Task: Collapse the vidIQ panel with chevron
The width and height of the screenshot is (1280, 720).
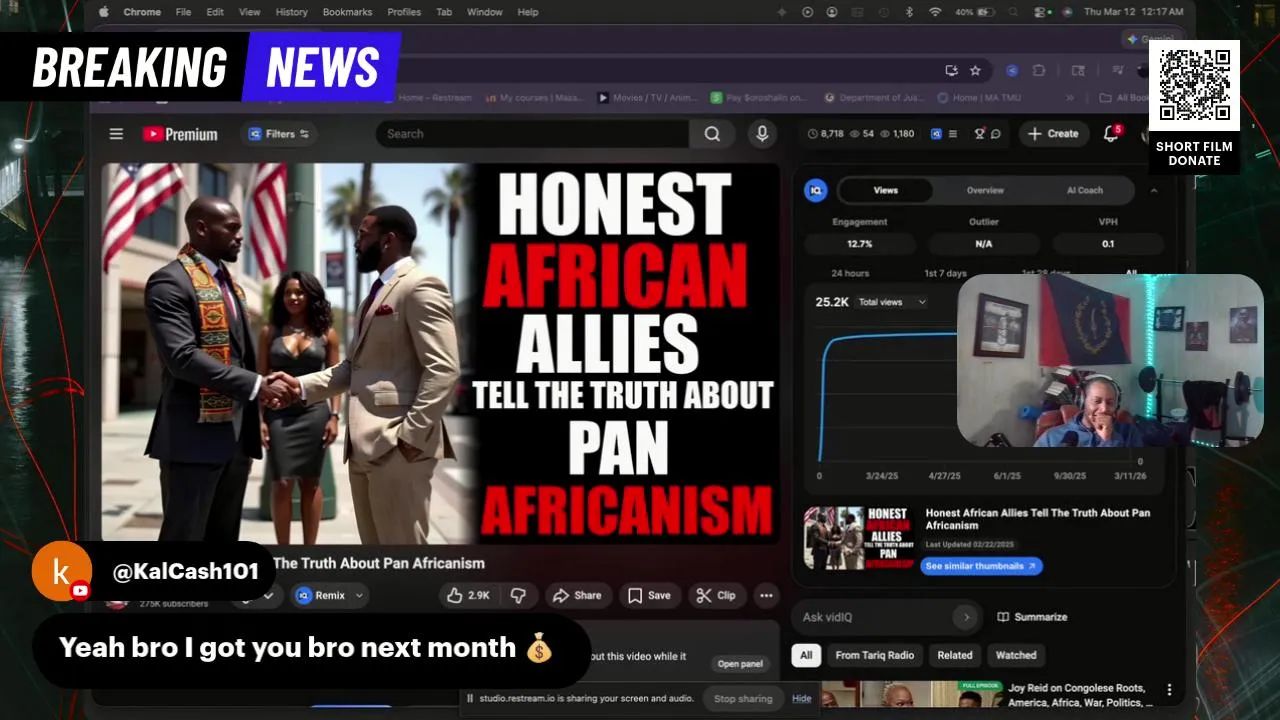Action: (1154, 190)
